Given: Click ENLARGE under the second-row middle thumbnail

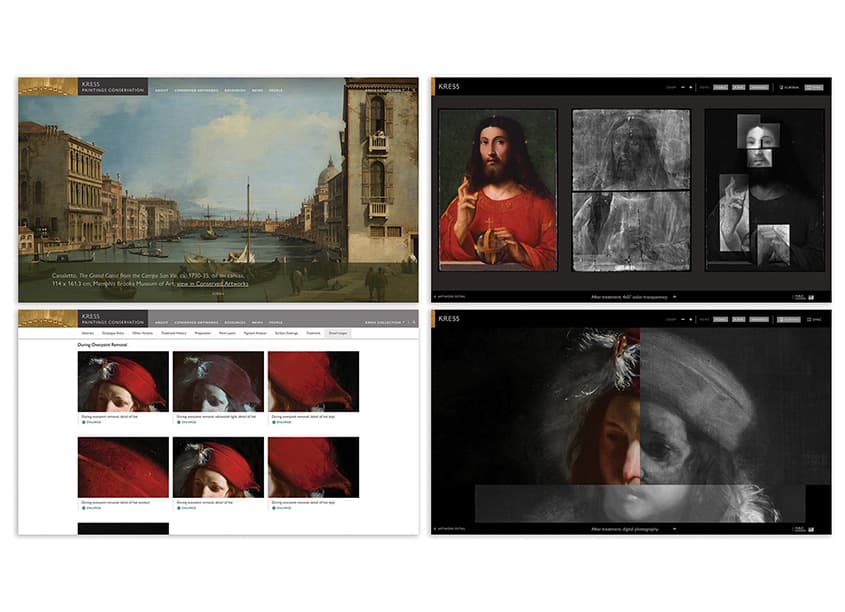Looking at the screenshot, I should (187, 508).
